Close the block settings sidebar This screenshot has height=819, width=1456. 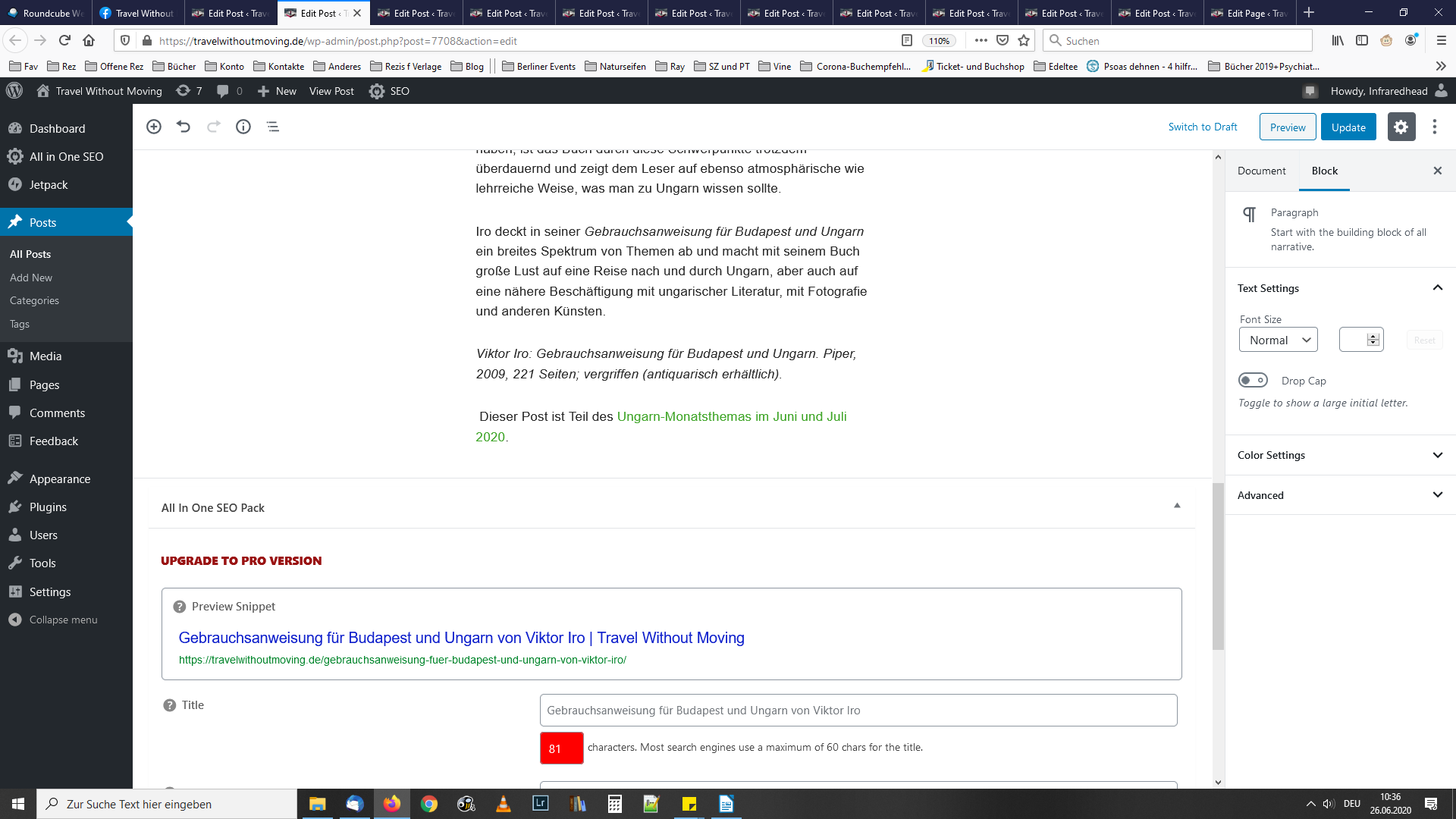1437,171
